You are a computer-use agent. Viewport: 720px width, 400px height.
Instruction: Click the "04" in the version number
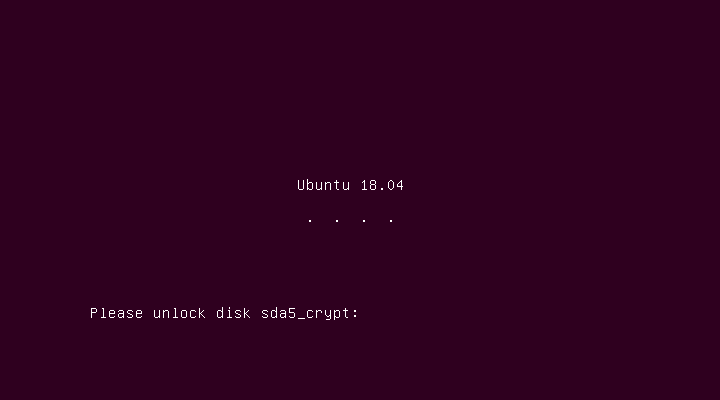coord(396,185)
